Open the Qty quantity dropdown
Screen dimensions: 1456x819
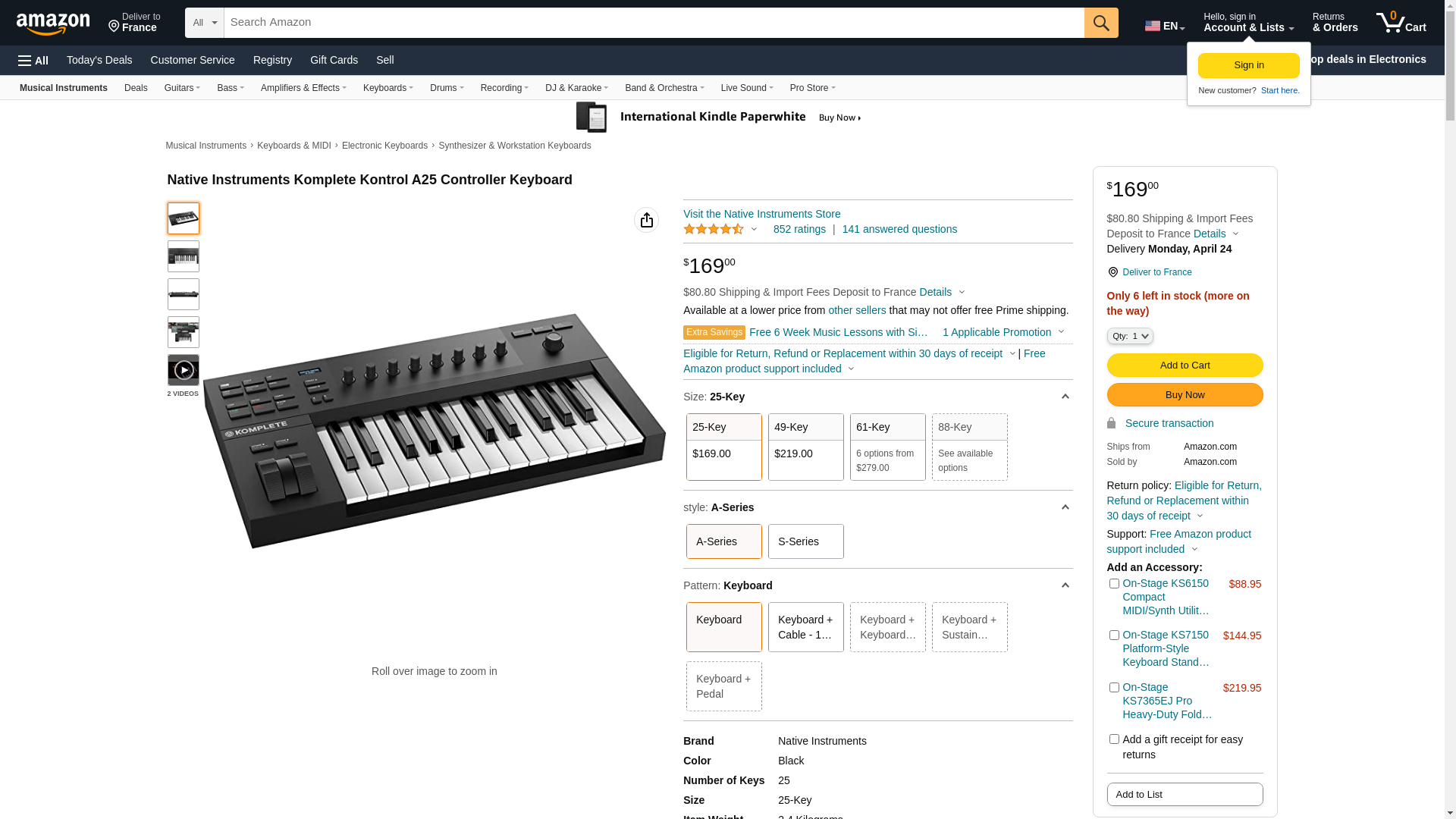(1130, 336)
